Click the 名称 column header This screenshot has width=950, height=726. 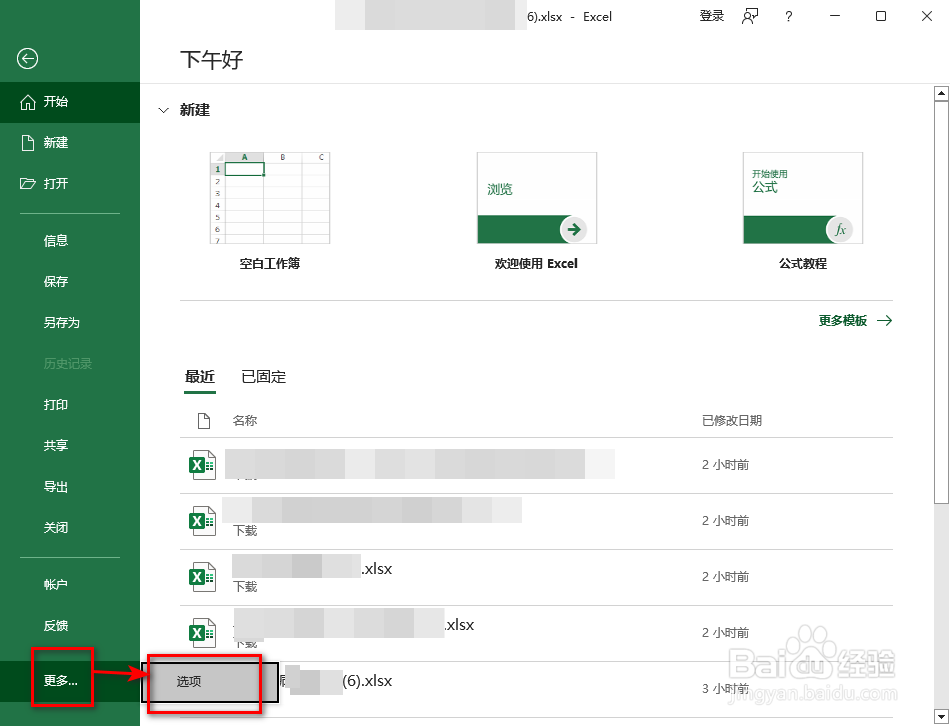click(x=245, y=421)
